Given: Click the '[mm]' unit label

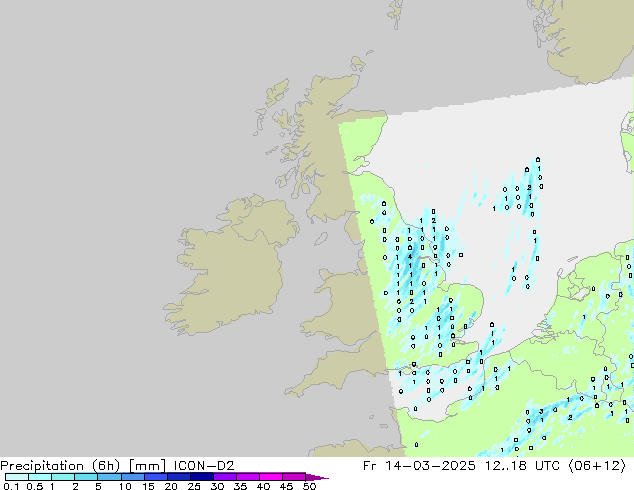Looking at the screenshot, I should 147,466.
